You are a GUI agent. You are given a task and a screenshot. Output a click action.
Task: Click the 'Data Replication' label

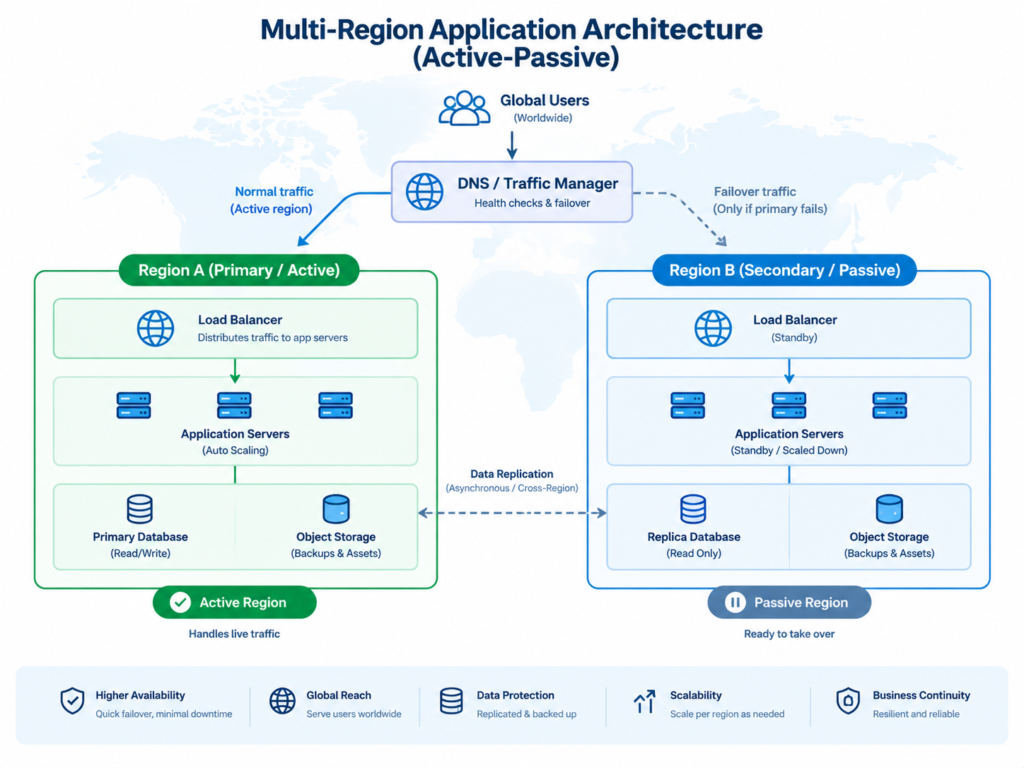point(511,473)
